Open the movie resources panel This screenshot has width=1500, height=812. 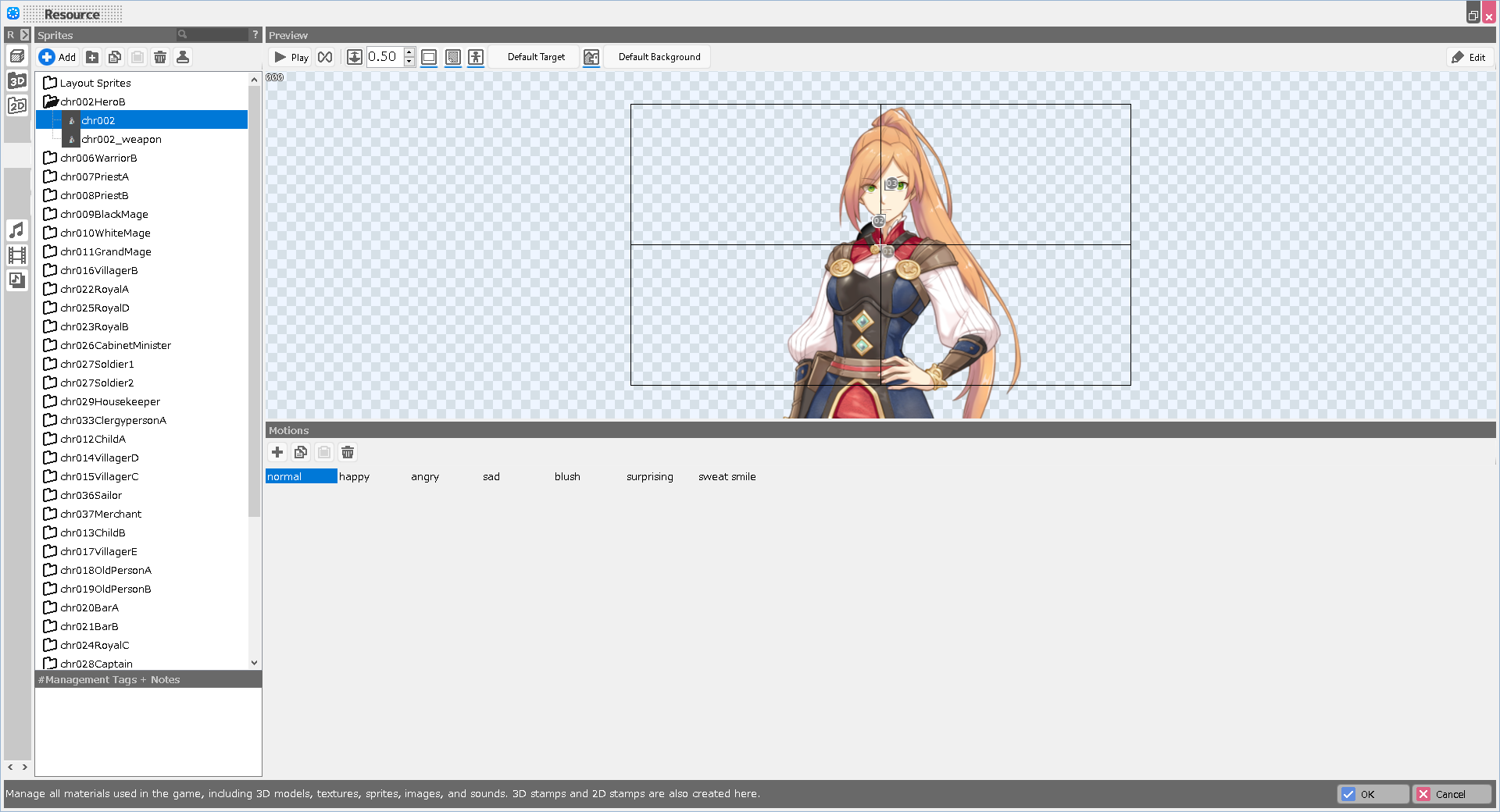pos(16,255)
